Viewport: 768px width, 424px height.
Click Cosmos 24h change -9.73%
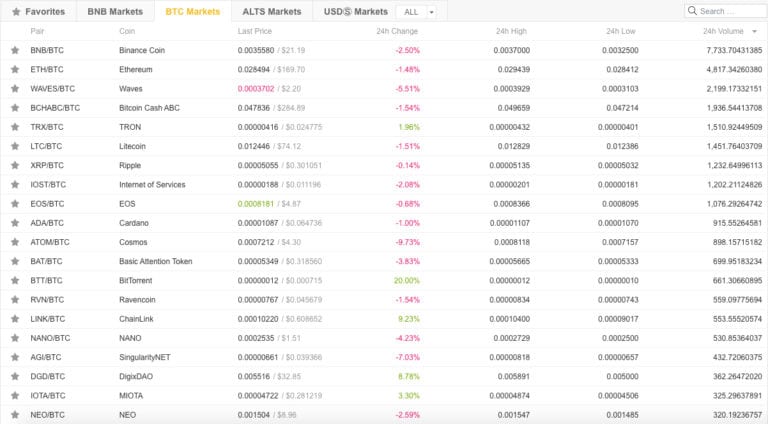[408, 242]
